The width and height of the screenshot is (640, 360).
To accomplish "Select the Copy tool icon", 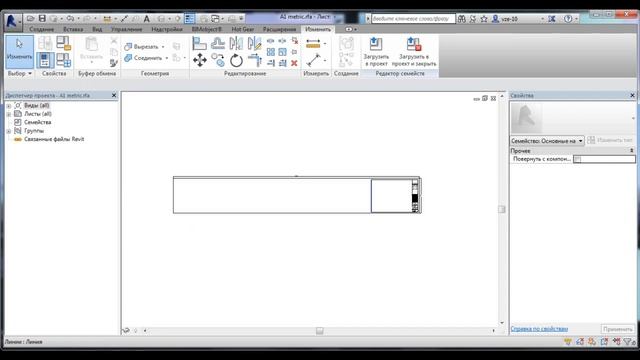I will (x=218, y=60).
